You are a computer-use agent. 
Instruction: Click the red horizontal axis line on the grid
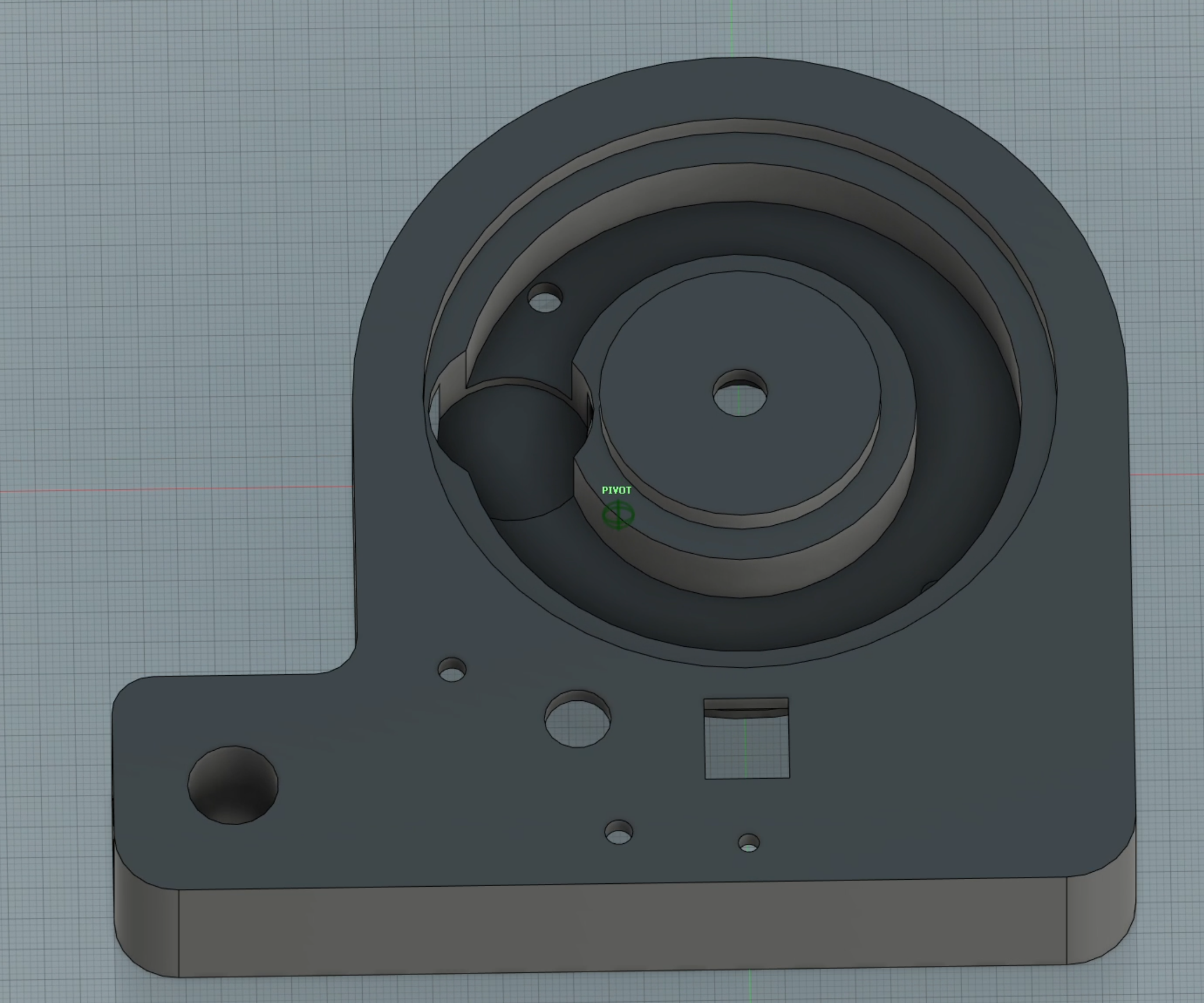tap(174, 490)
